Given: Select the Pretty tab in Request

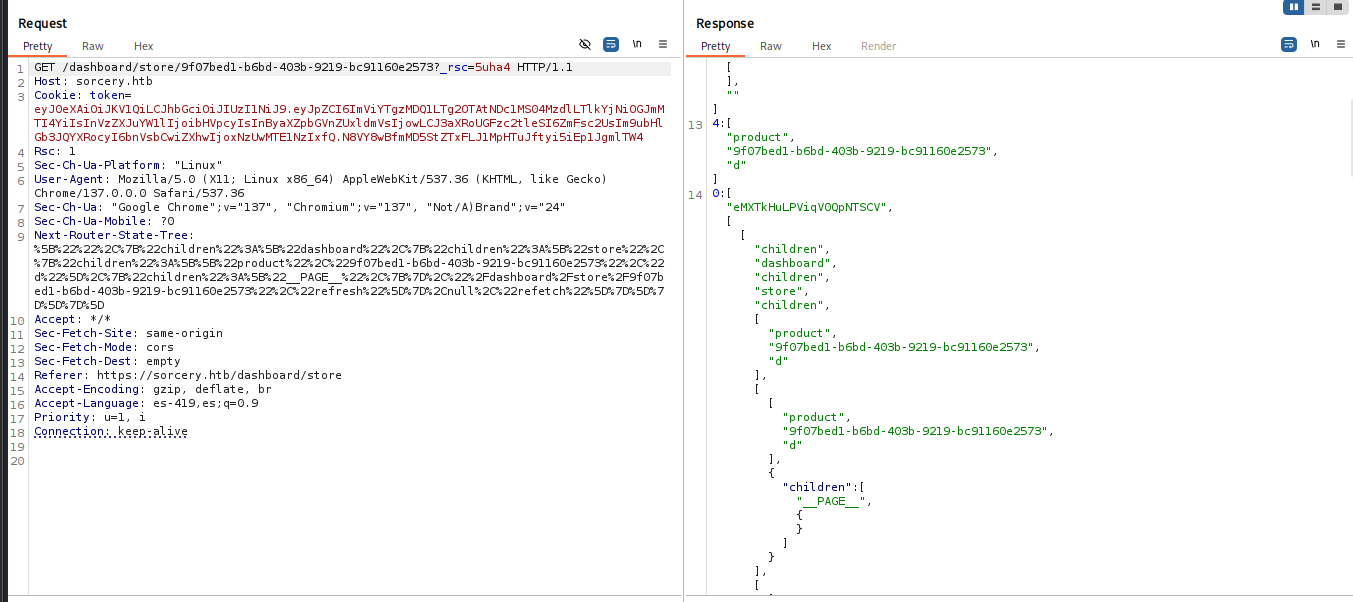Looking at the screenshot, I should click(38, 46).
